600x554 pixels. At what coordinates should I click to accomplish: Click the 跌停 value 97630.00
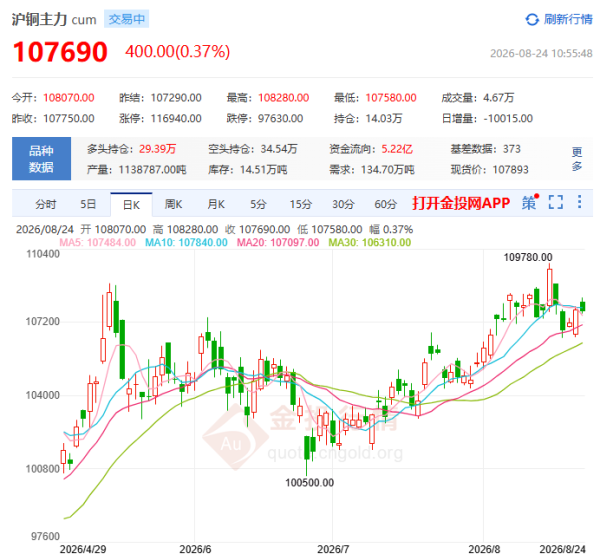(280, 119)
